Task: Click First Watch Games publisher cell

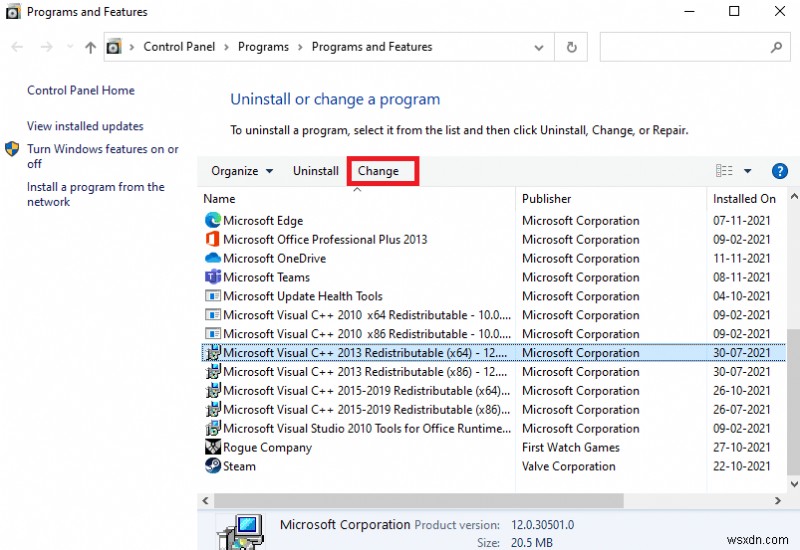Action: pyautogui.click(x=570, y=447)
